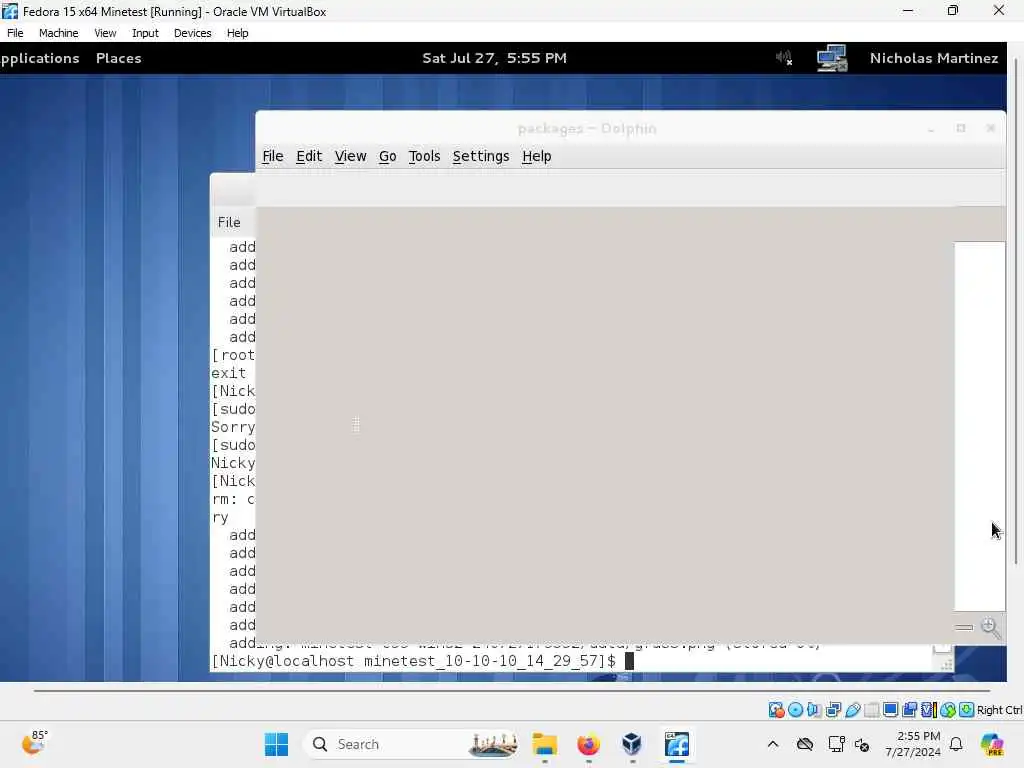Open the VirtualBox View menu
1024x768 pixels.
click(x=104, y=33)
